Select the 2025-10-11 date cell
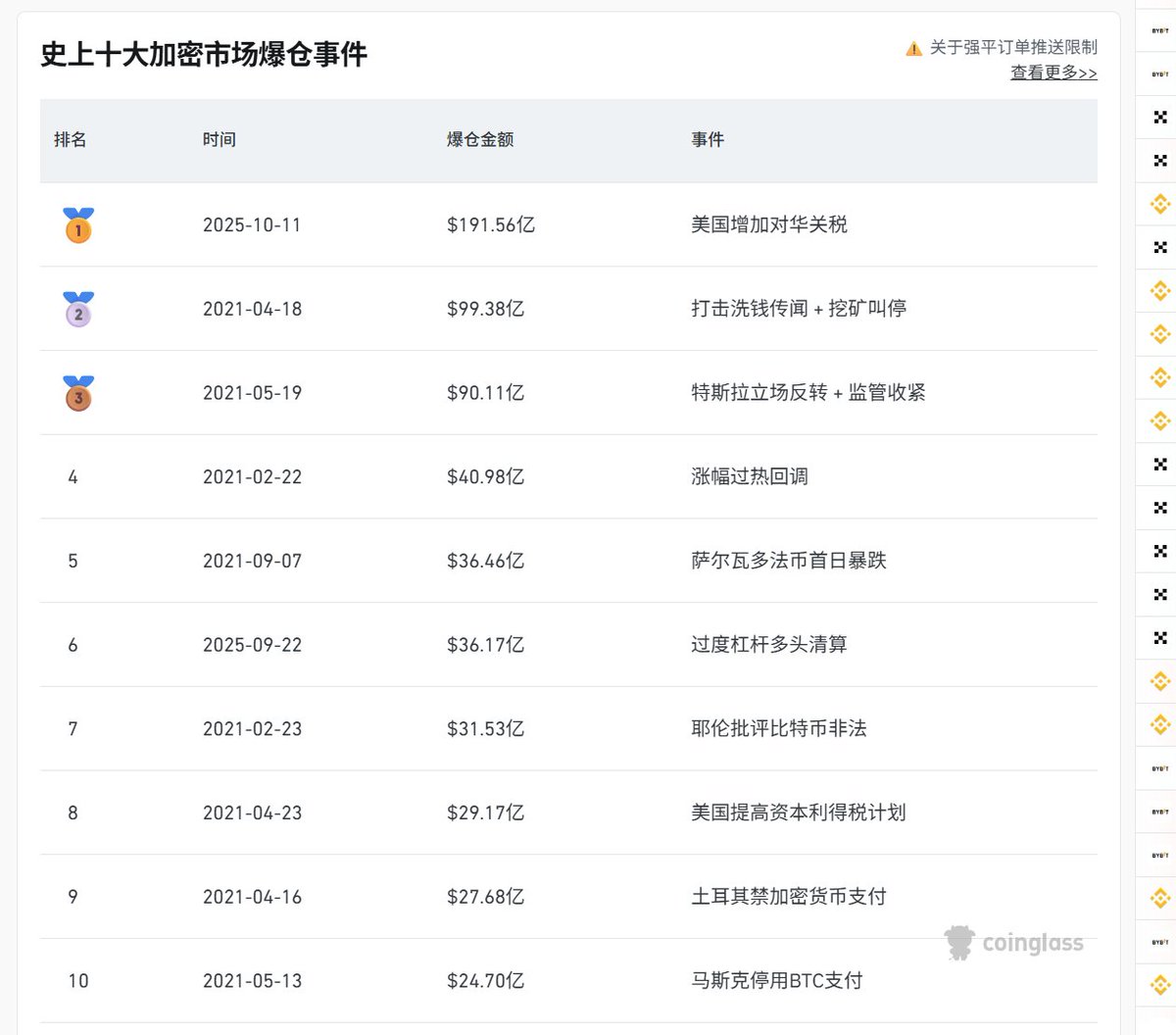Image resolution: width=1176 pixels, height=1035 pixels. coord(252,225)
